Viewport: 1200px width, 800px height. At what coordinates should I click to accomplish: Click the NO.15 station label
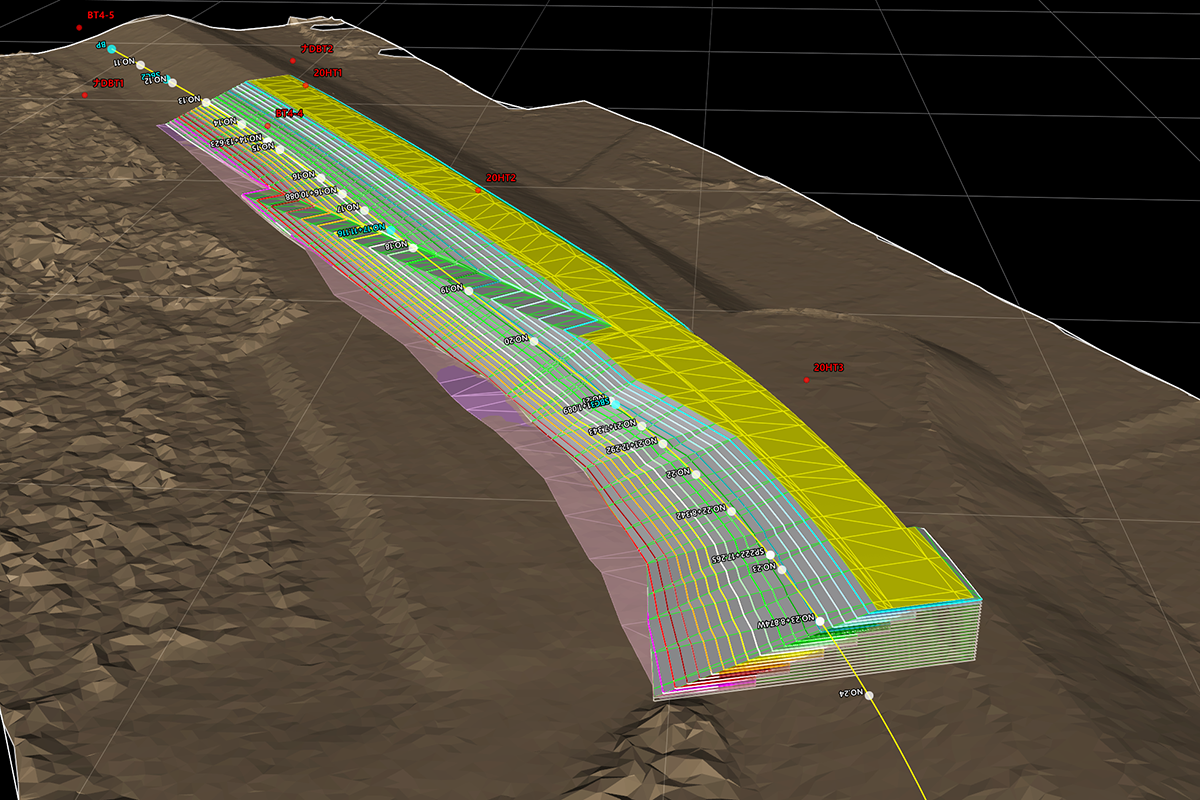[262, 147]
